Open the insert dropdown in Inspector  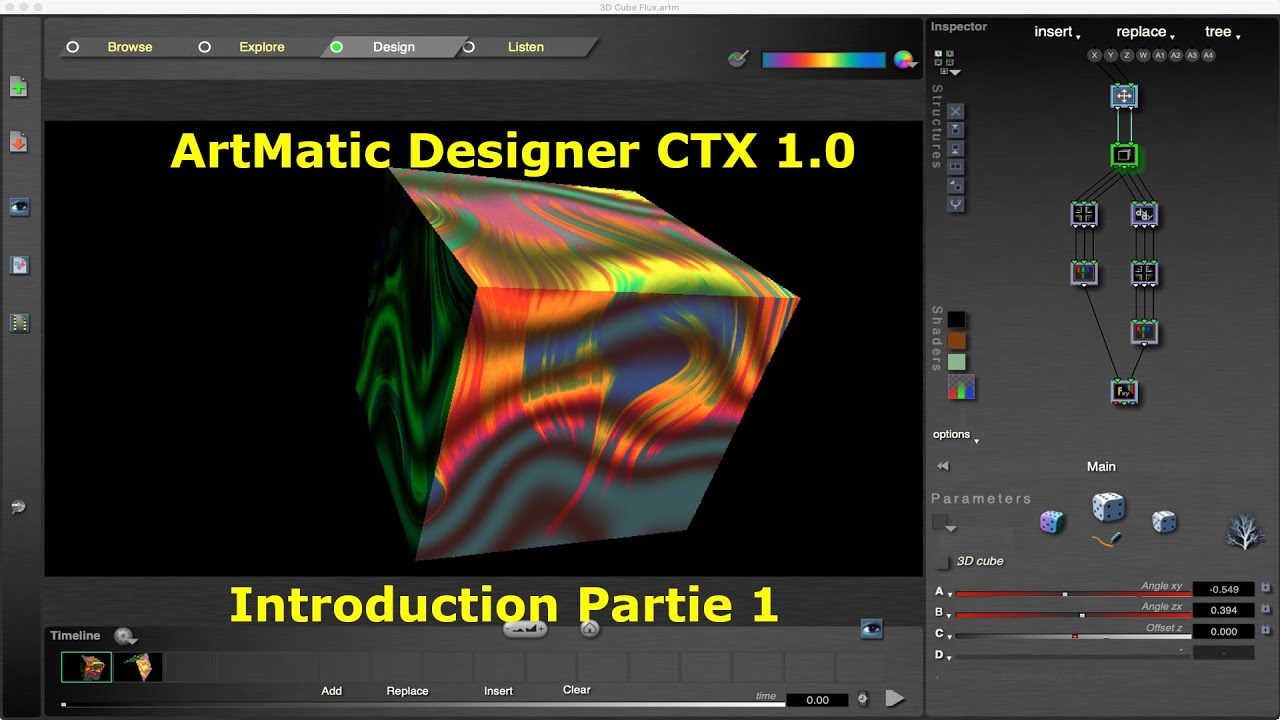1057,32
